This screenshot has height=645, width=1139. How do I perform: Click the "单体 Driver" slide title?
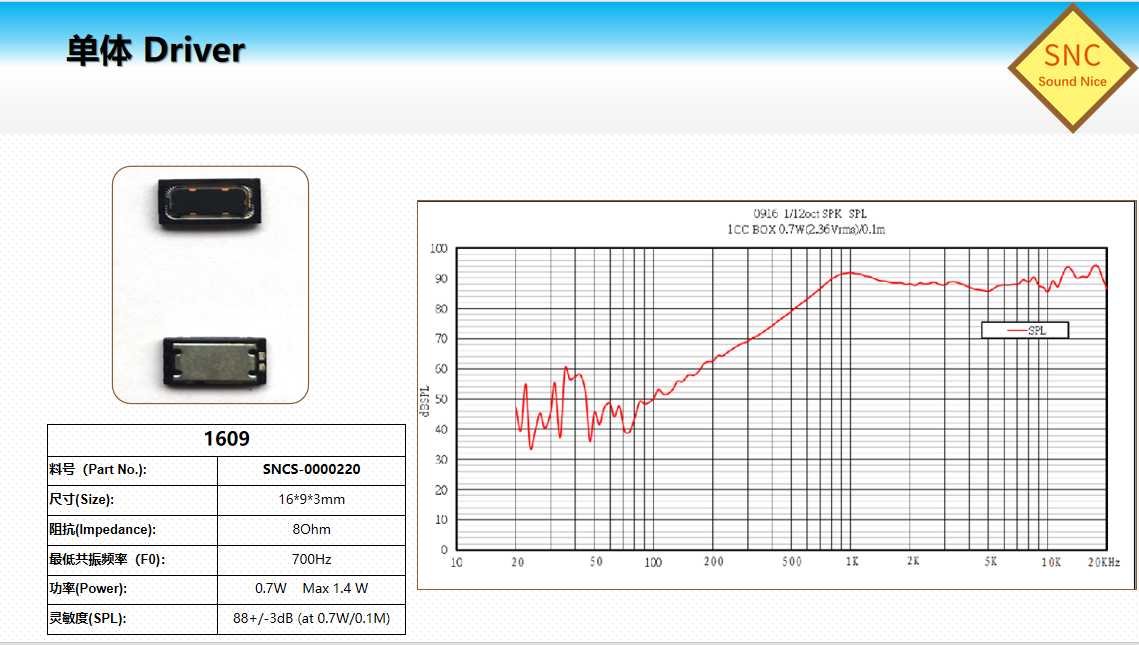155,50
